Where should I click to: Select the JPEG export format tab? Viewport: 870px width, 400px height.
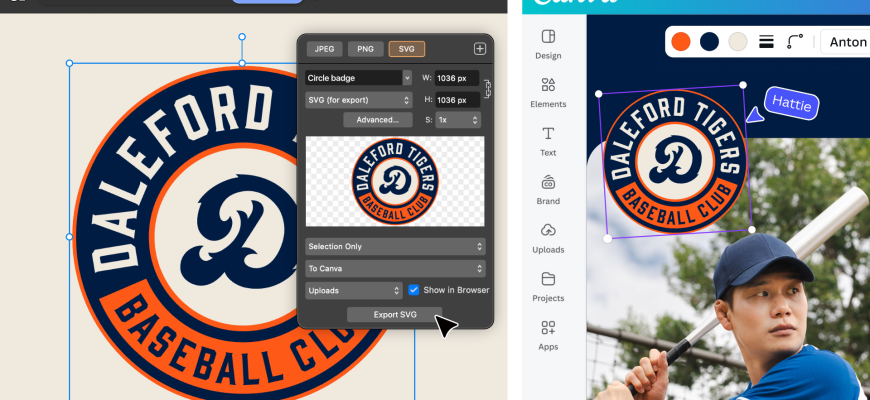(x=325, y=49)
